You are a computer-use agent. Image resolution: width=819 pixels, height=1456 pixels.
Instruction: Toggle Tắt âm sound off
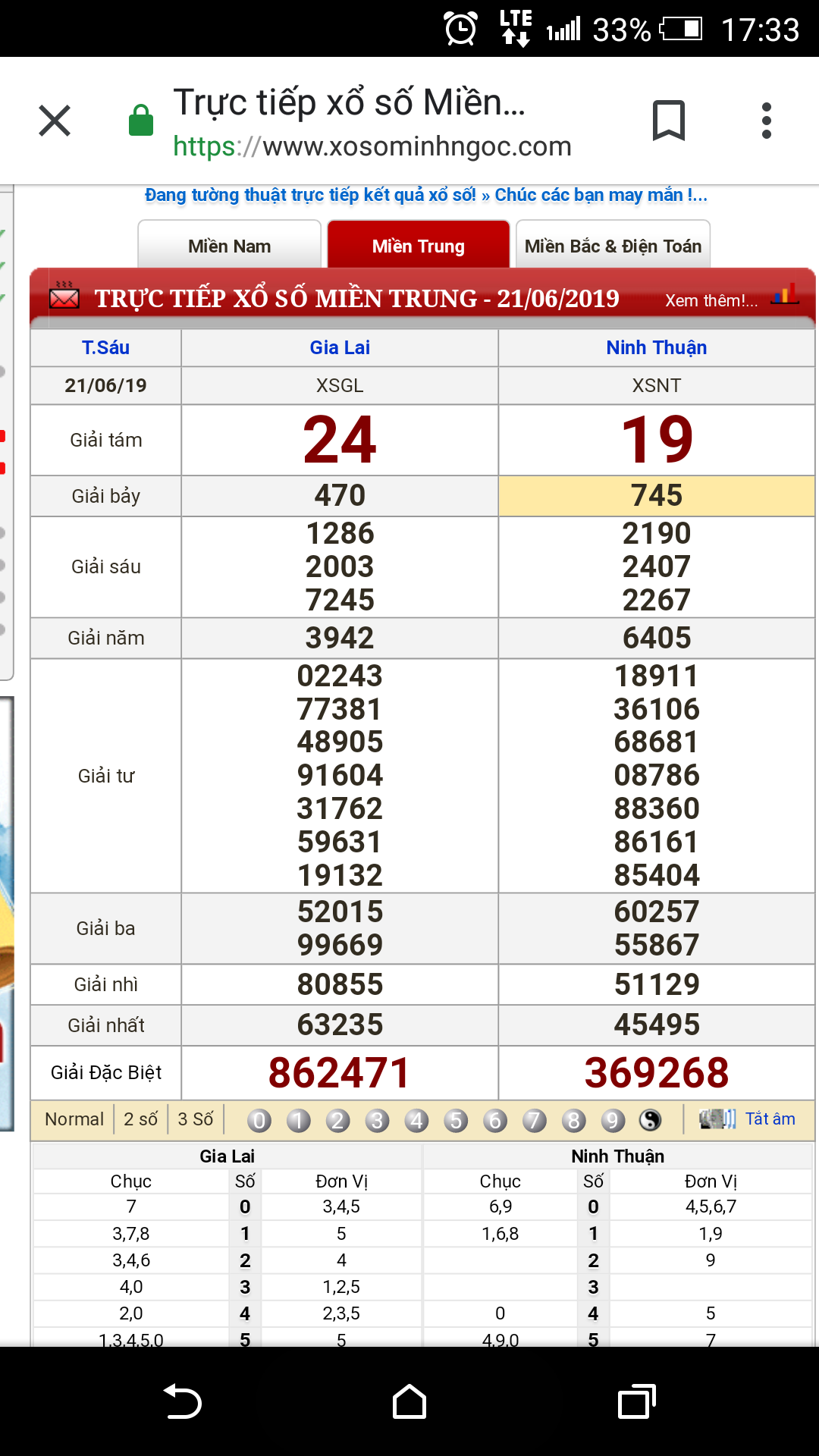[770, 1119]
